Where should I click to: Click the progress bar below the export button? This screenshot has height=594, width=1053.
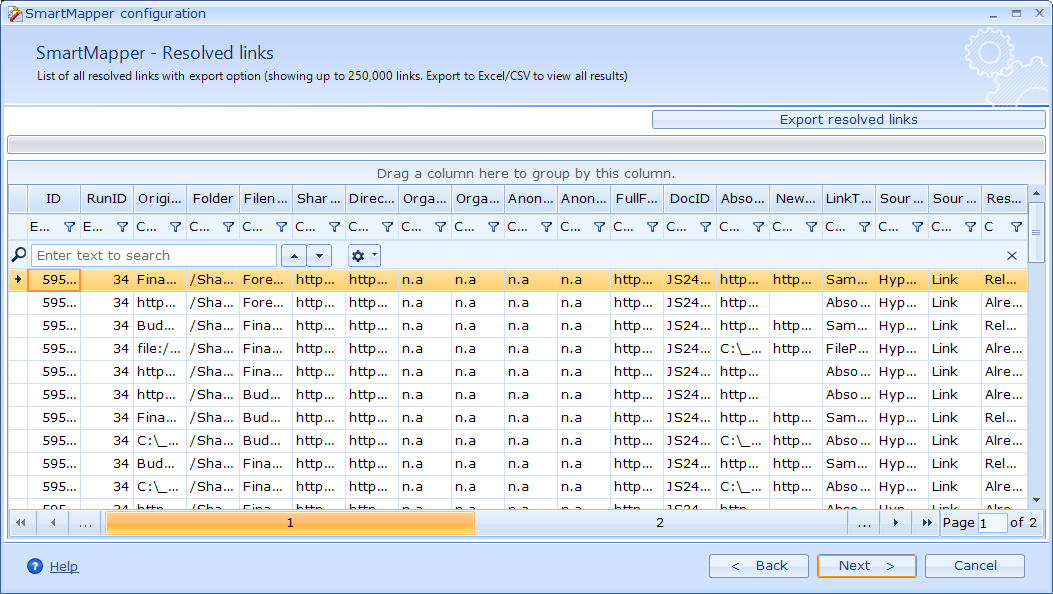526,144
